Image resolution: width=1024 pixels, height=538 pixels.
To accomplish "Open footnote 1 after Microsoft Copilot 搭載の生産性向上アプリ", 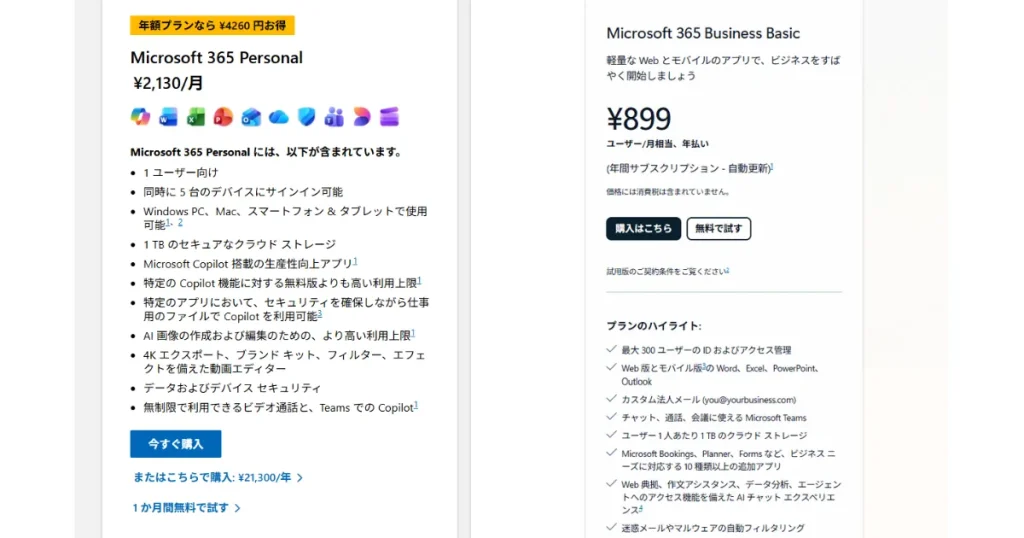I will (355, 261).
